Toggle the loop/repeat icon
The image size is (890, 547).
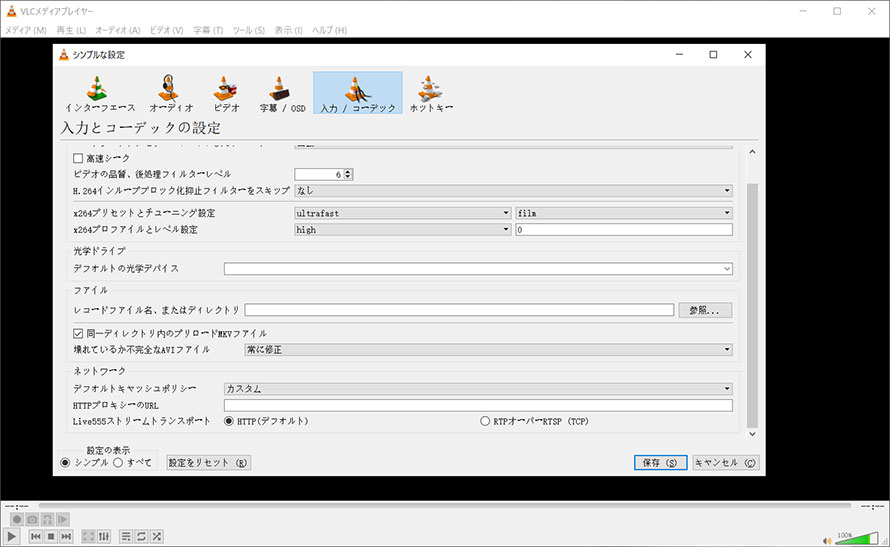[141, 536]
